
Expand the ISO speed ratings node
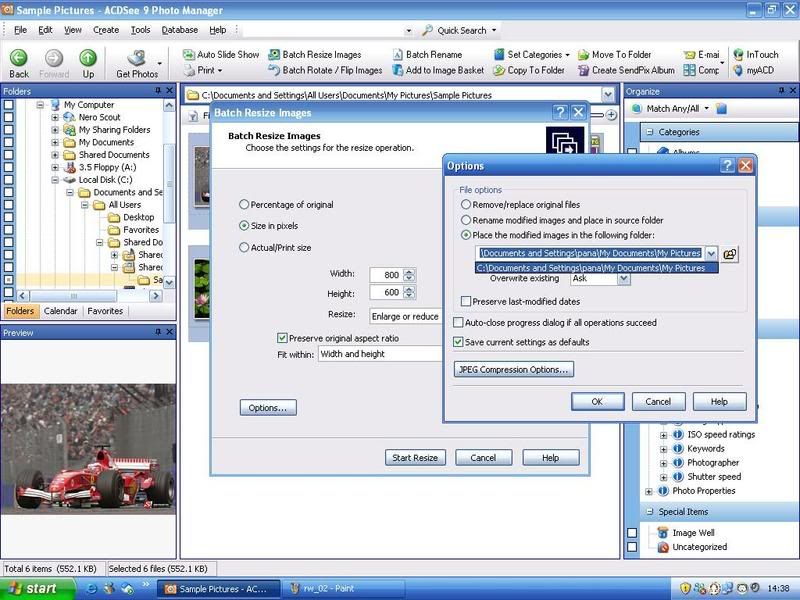tap(663, 435)
